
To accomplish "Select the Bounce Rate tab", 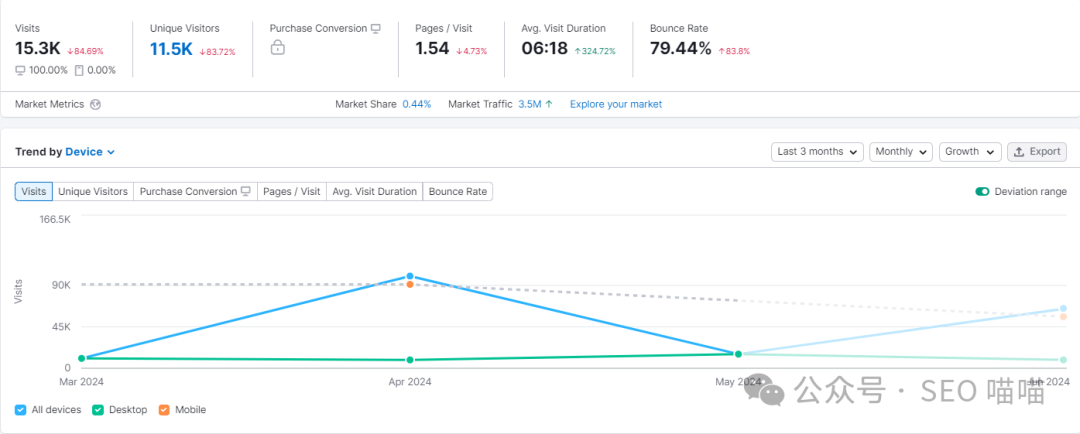I will pyautogui.click(x=458, y=191).
